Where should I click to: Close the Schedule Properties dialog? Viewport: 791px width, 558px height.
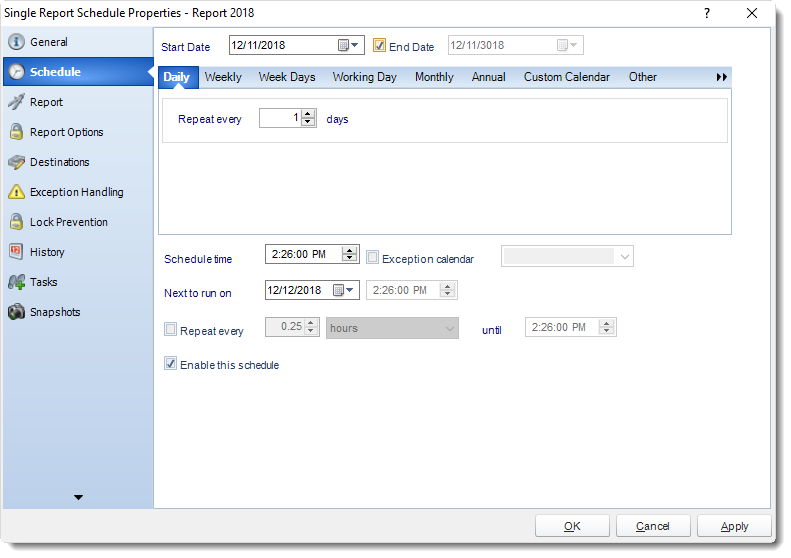point(752,13)
